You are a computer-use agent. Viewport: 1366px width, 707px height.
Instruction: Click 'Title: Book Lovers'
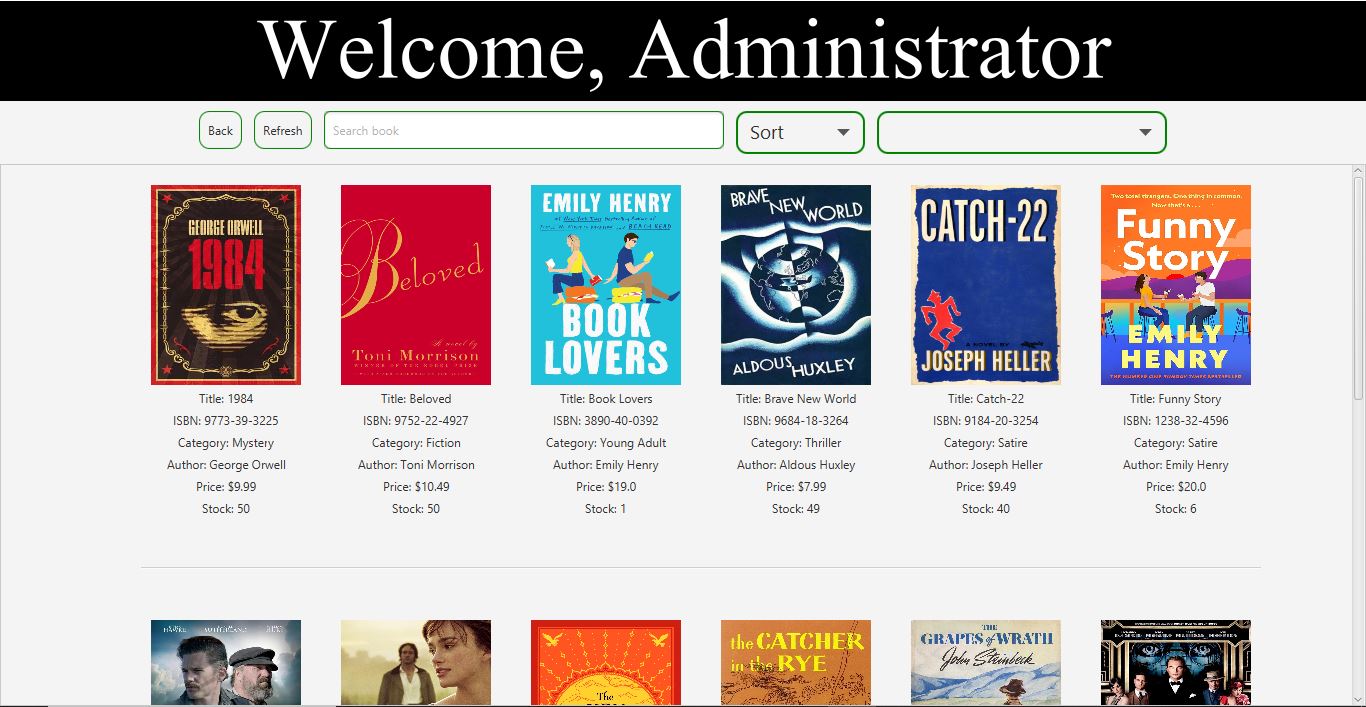click(x=606, y=399)
